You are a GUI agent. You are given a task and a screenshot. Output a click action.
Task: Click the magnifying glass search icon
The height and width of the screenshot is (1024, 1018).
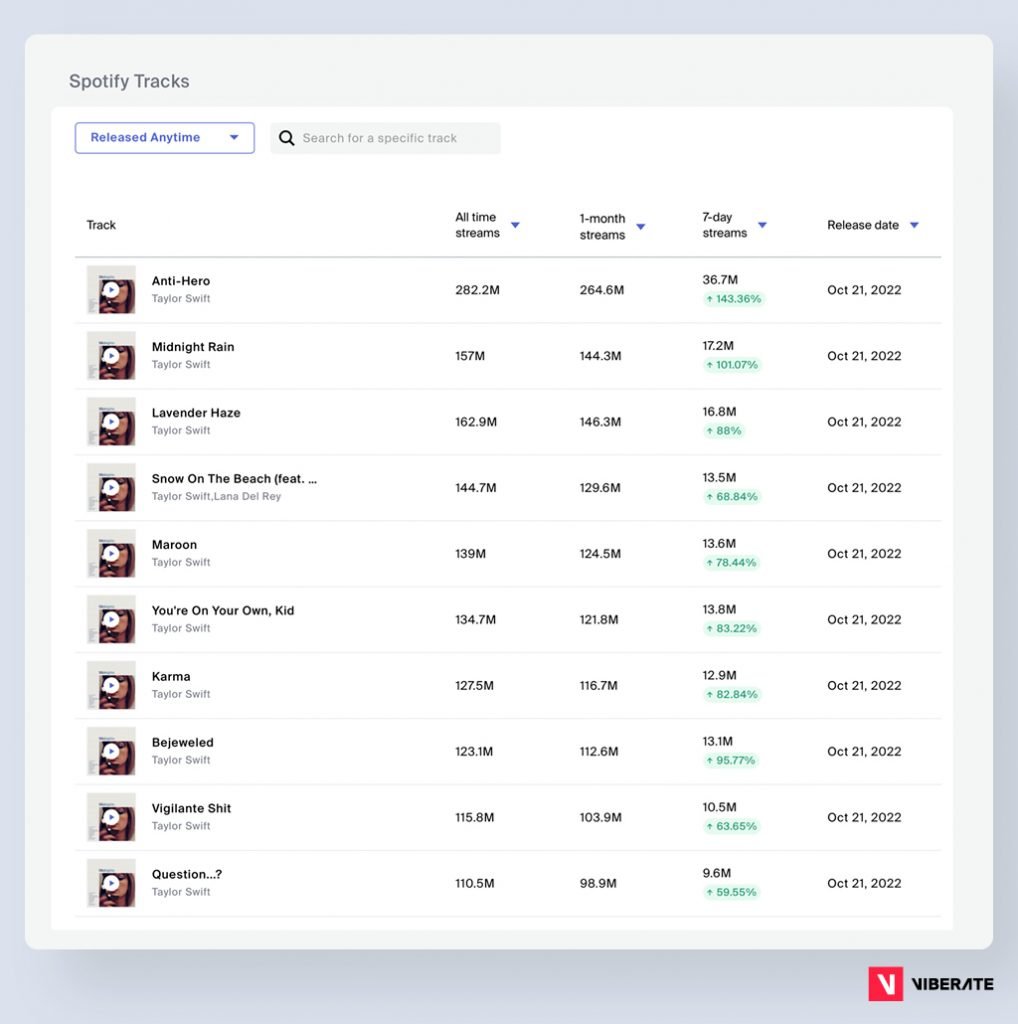[286, 138]
